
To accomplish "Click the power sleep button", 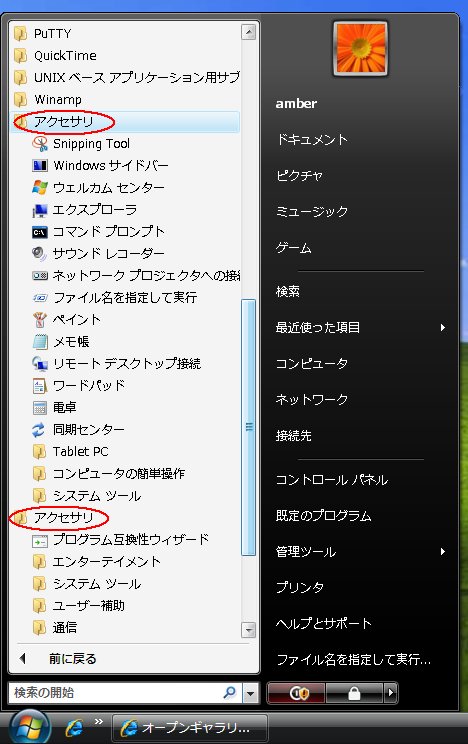I will pyautogui.click(x=297, y=693).
